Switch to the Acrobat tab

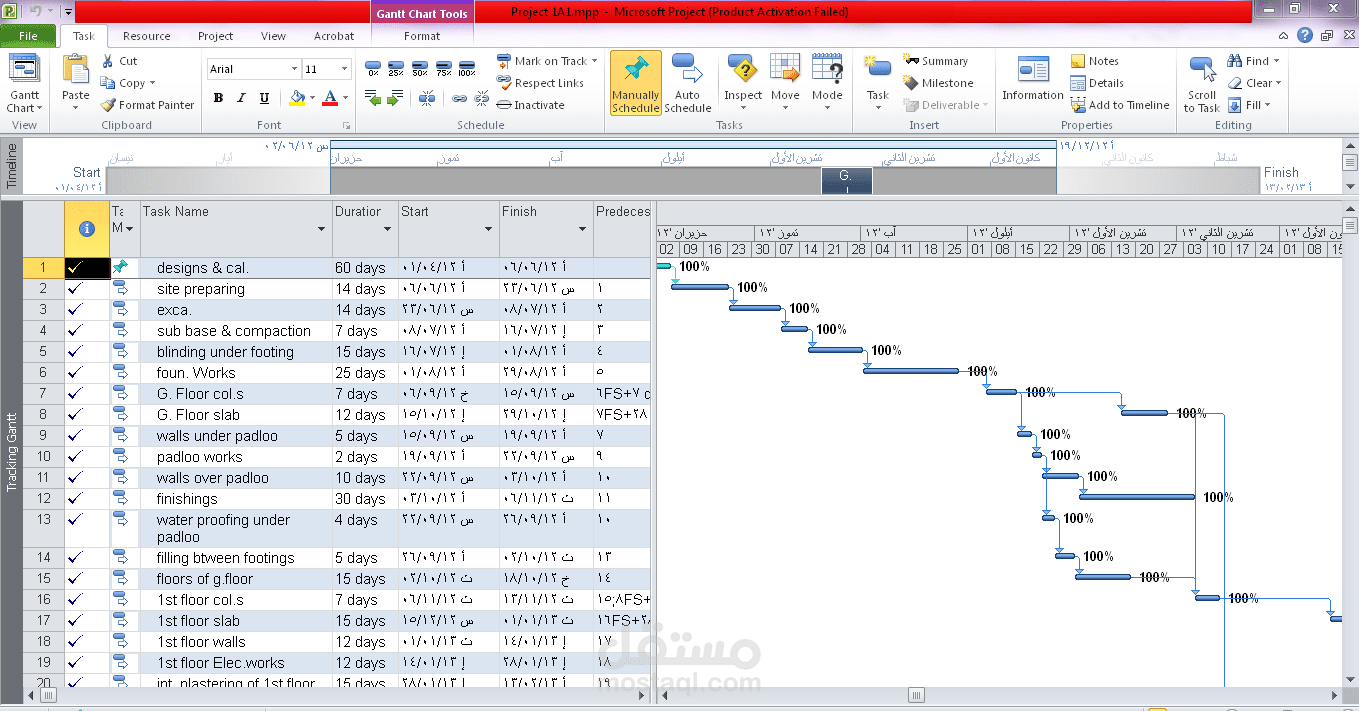[334, 36]
